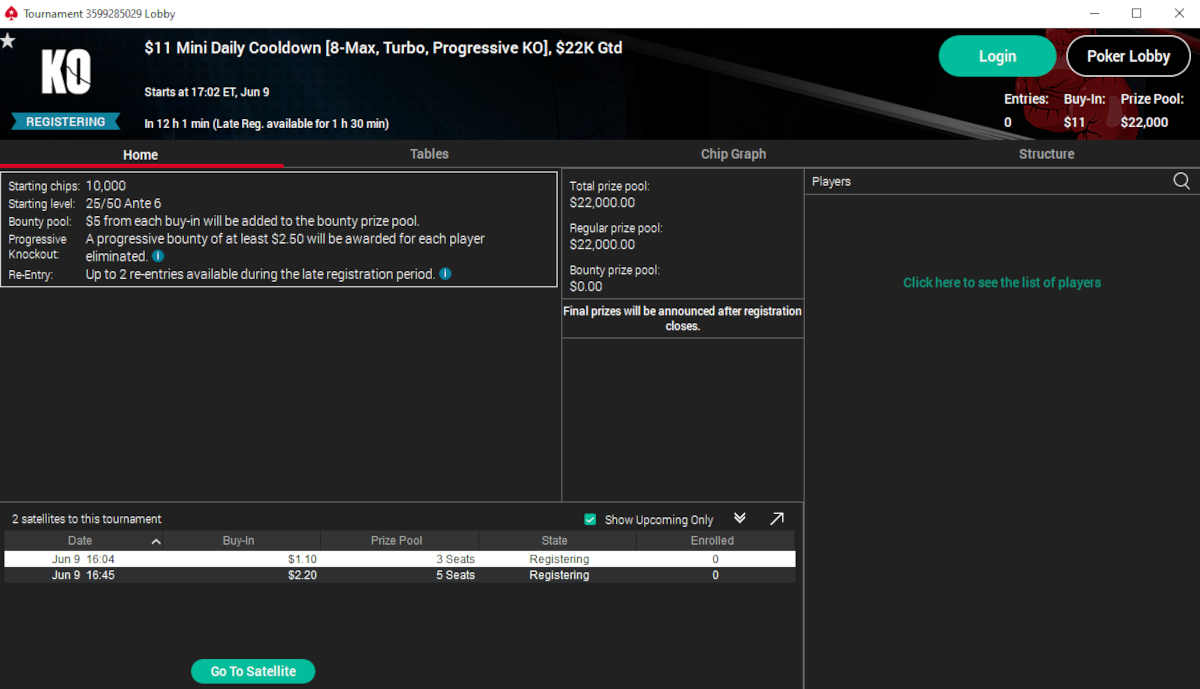Select the Jun 9 16:04 satellite row
The image size is (1200, 689).
tap(400, 559)
